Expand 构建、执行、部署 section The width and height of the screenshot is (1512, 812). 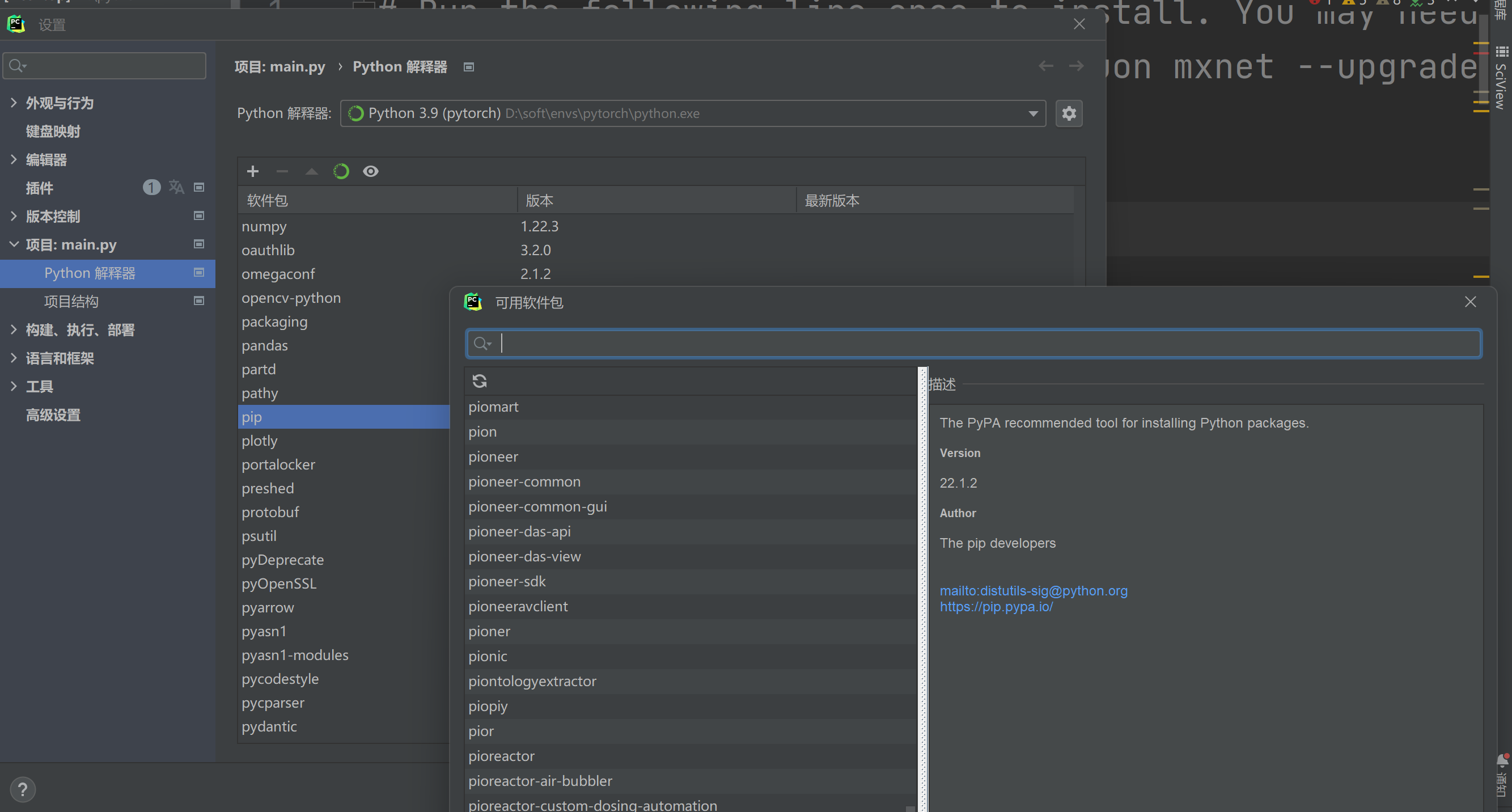pyautogui.click(x=14, y=329)
